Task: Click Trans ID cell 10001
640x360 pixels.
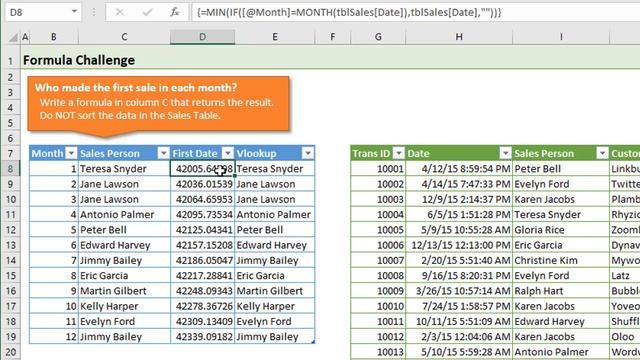Action: [x=378, y=169]
